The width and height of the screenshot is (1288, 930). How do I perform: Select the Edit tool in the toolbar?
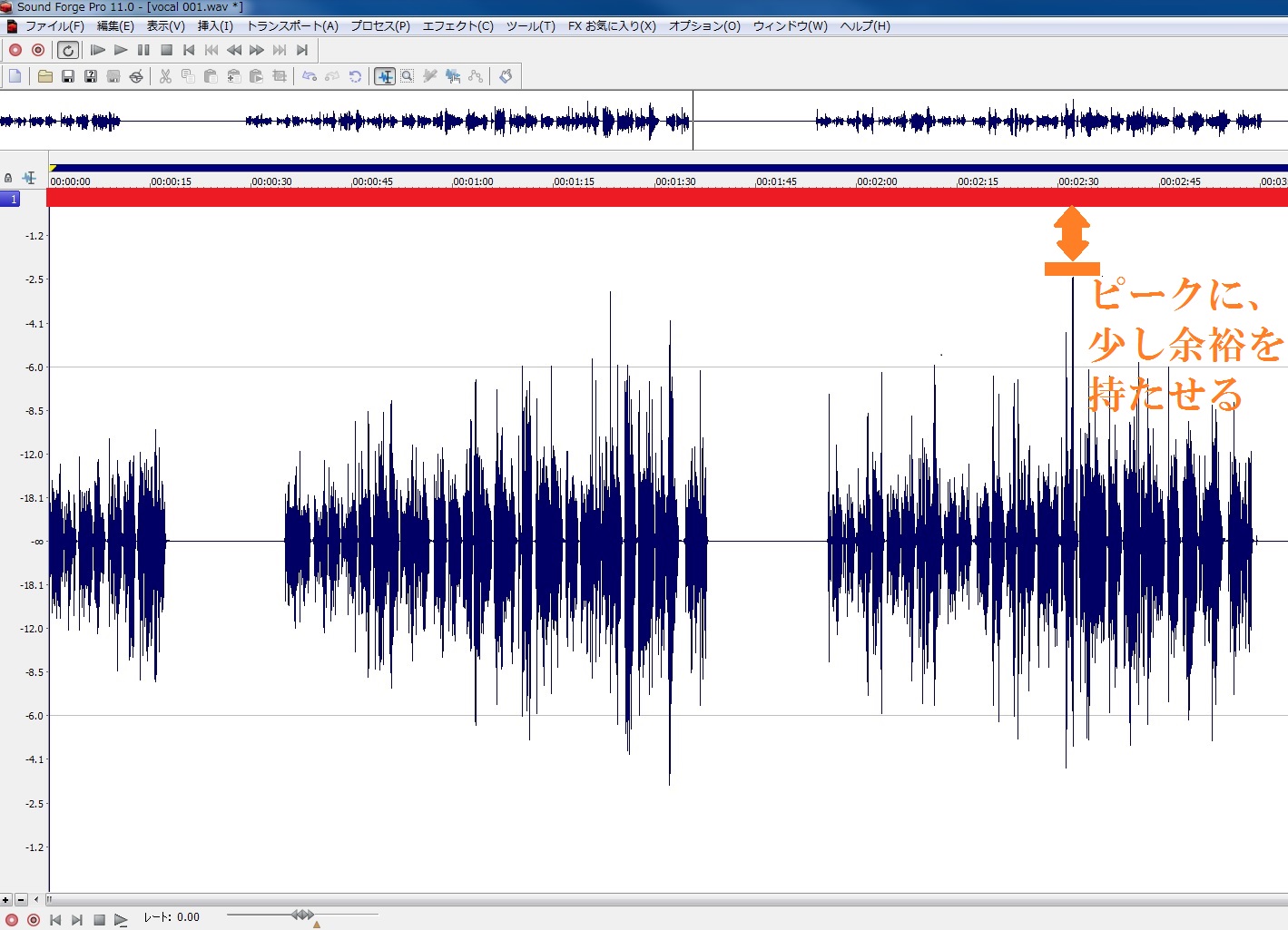coord(385,76)
